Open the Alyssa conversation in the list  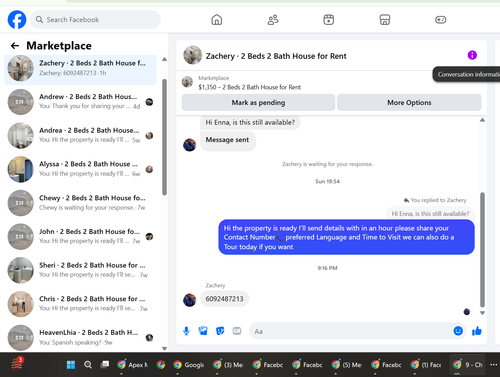tap(80, 169)
